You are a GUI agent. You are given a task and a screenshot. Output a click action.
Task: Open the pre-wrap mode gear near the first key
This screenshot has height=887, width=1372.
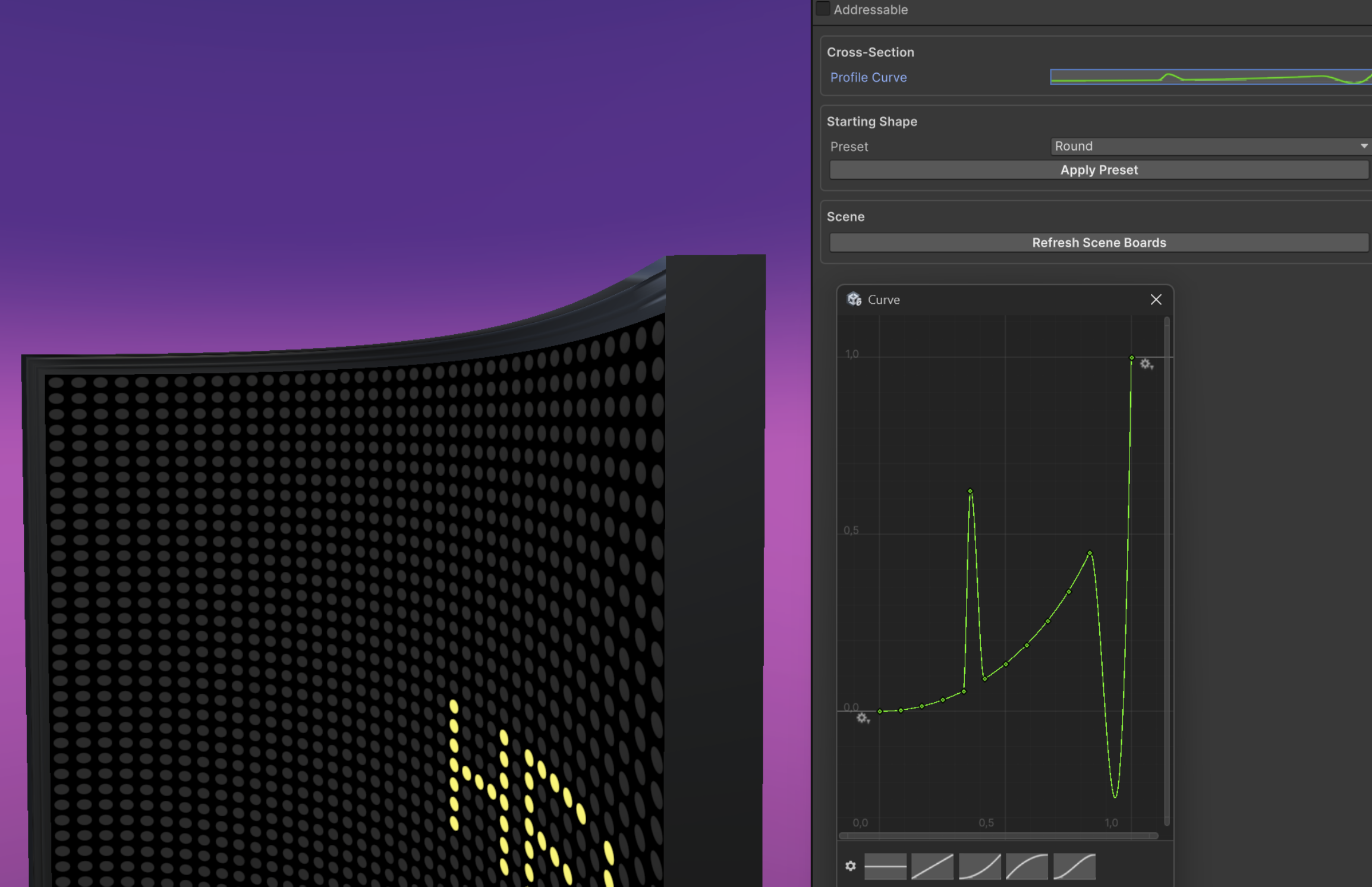(863, 719)
